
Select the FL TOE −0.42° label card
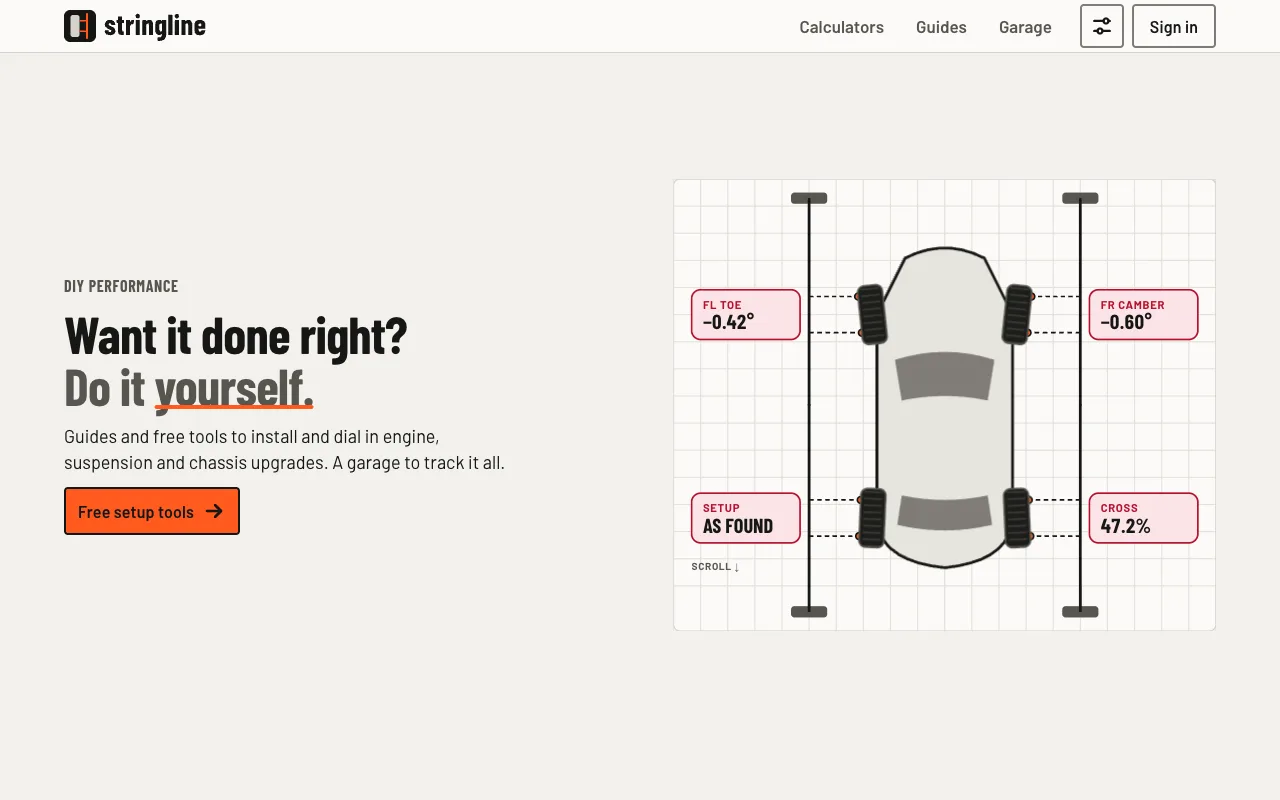[746, 315]
